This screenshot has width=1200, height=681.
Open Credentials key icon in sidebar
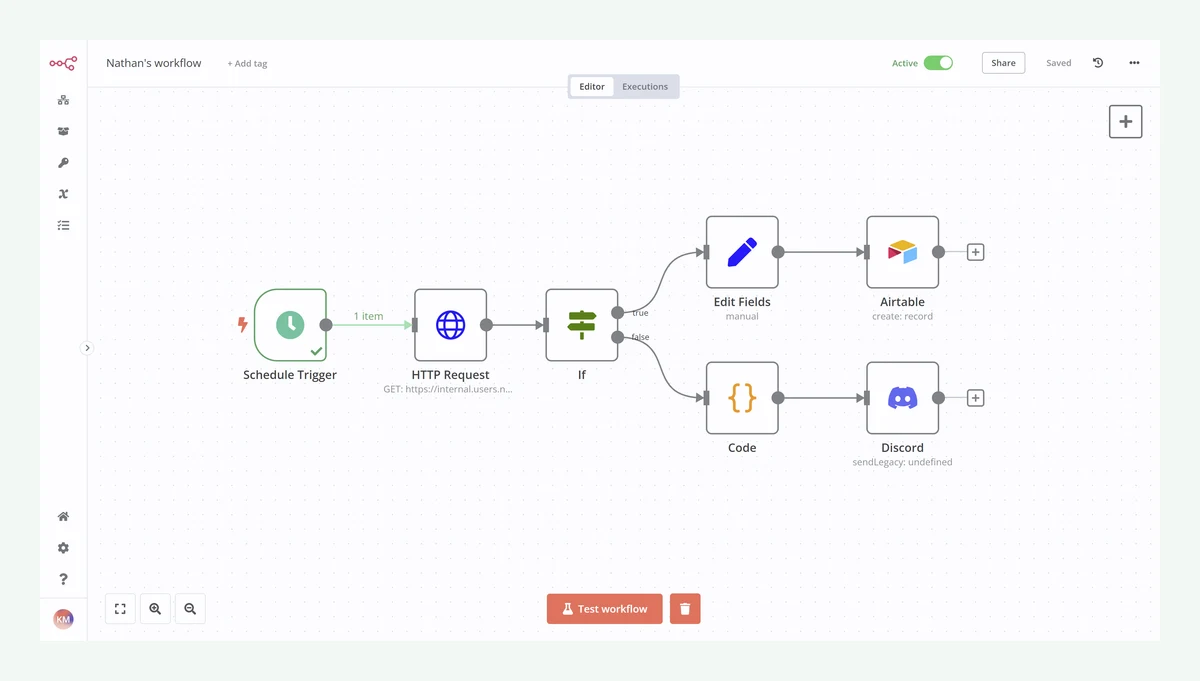[63, 163]
